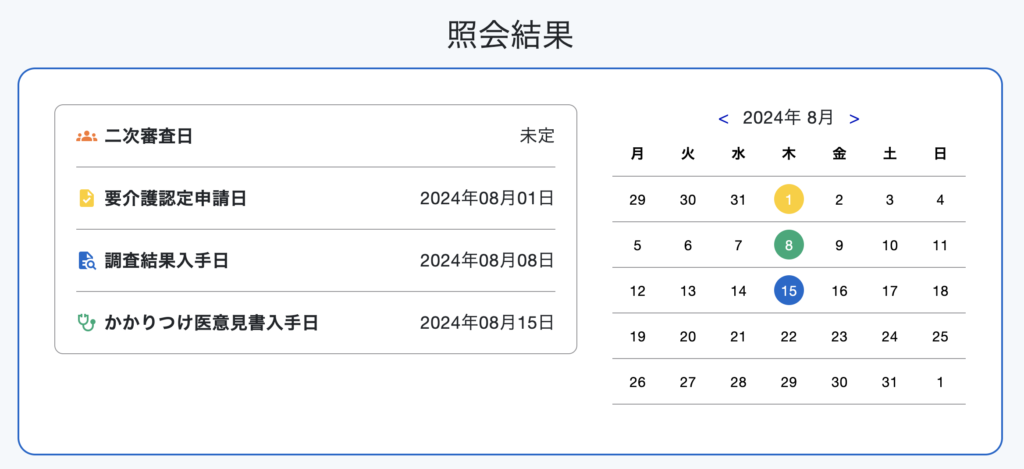1024x469 pixels.
Task: Click the 2024年 8月 month label
Action: pyautogui.click(x=788, y=118)
